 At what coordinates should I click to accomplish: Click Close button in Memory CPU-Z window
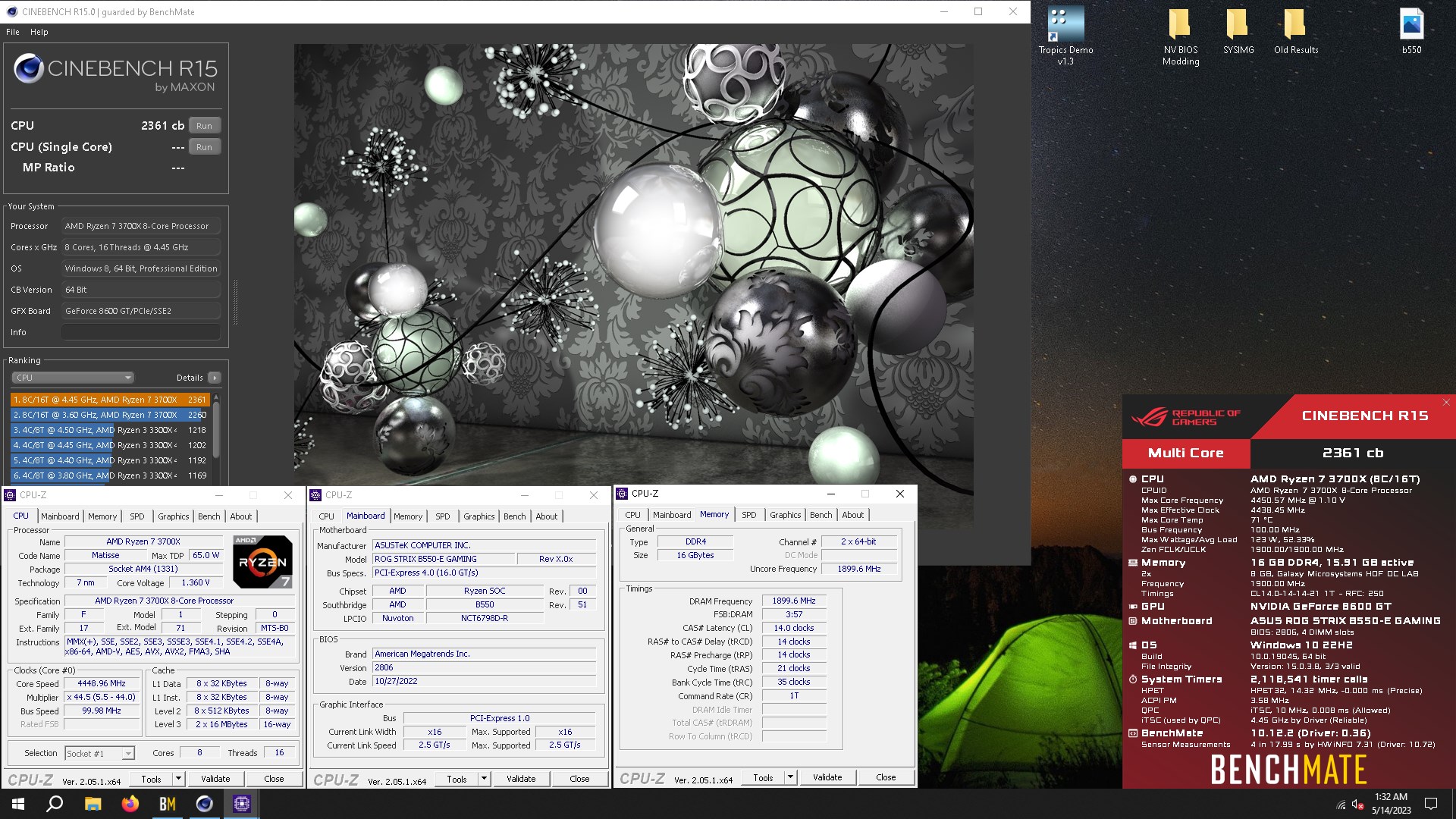(x=886, y=777)
